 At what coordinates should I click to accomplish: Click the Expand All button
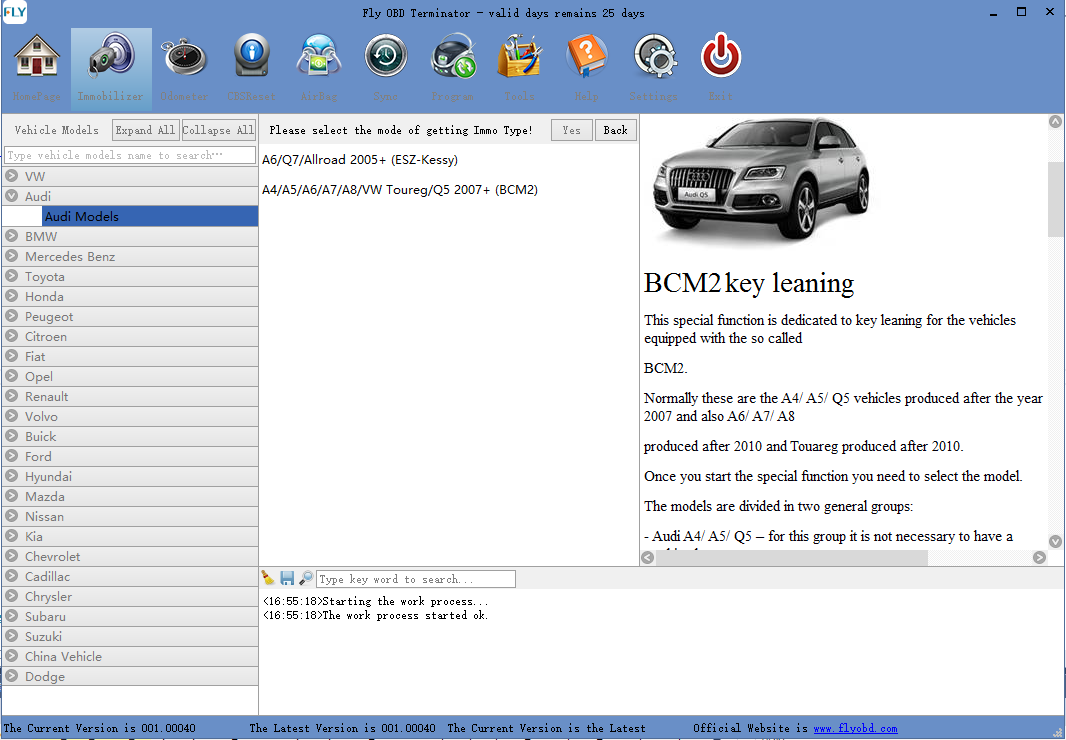(145, 130)
